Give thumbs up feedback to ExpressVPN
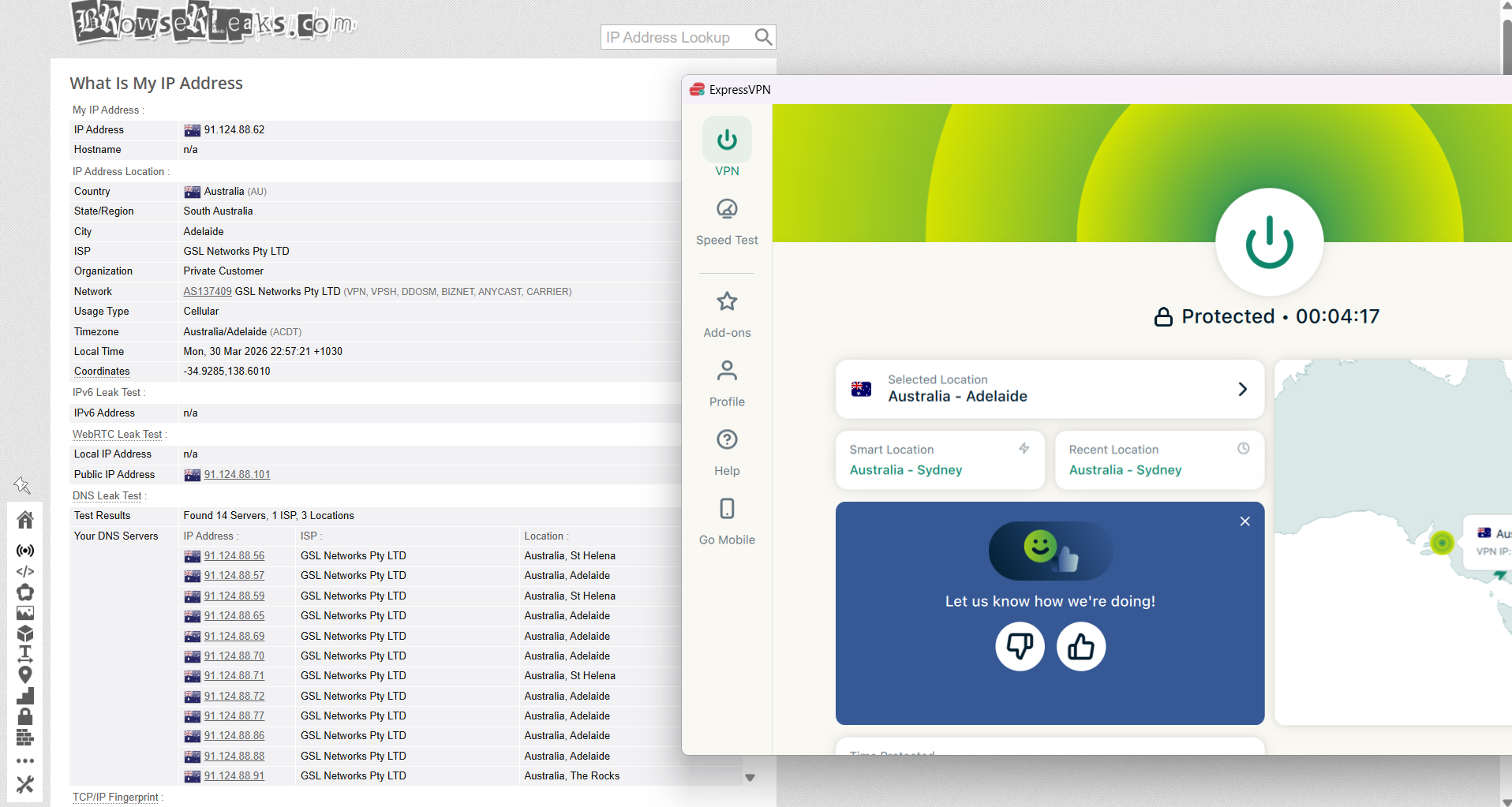Viewport: 1512px width, 807px height. tap(1080, 646)
